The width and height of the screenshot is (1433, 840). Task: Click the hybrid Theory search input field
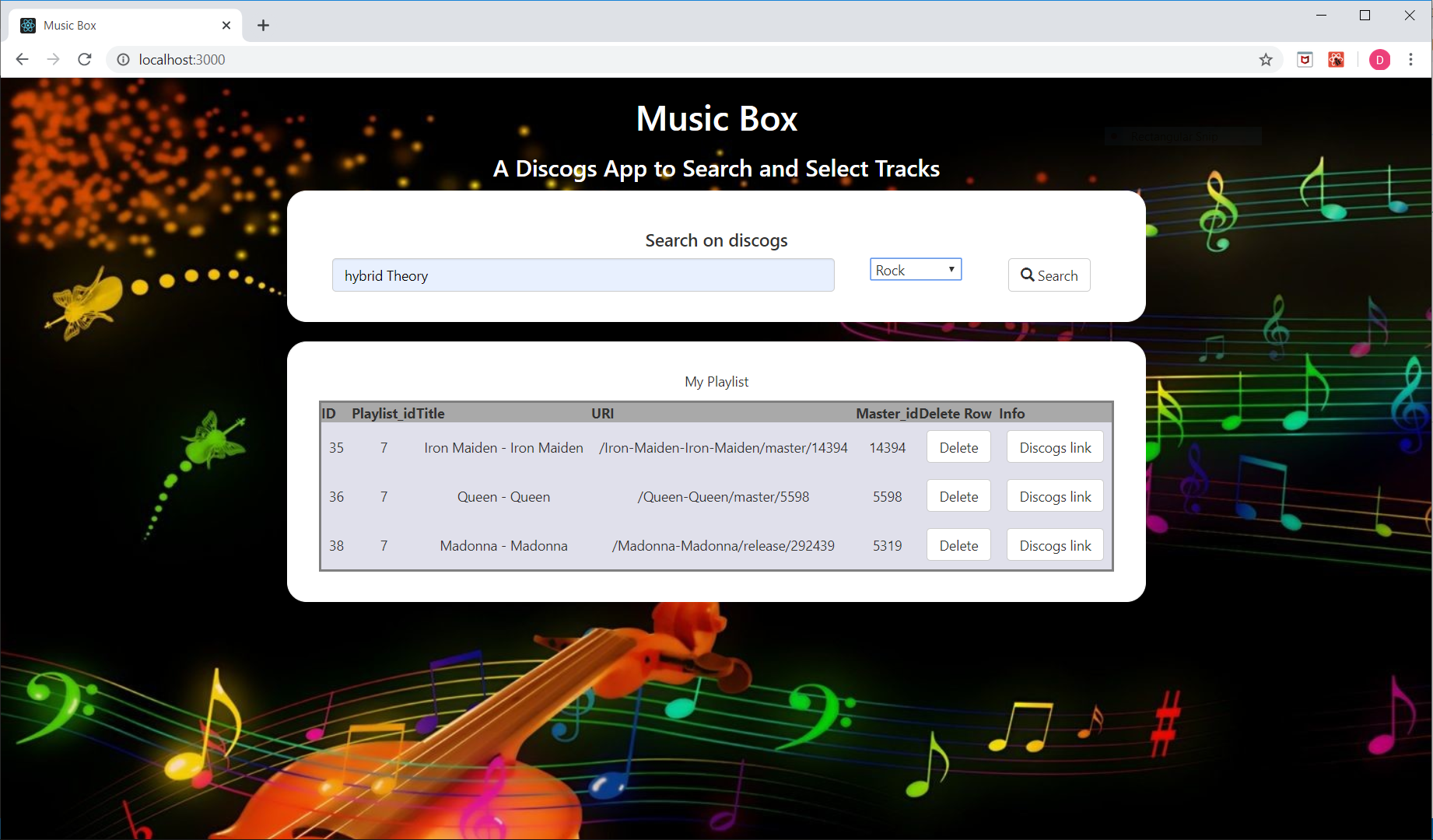click(x=583, y=275)
